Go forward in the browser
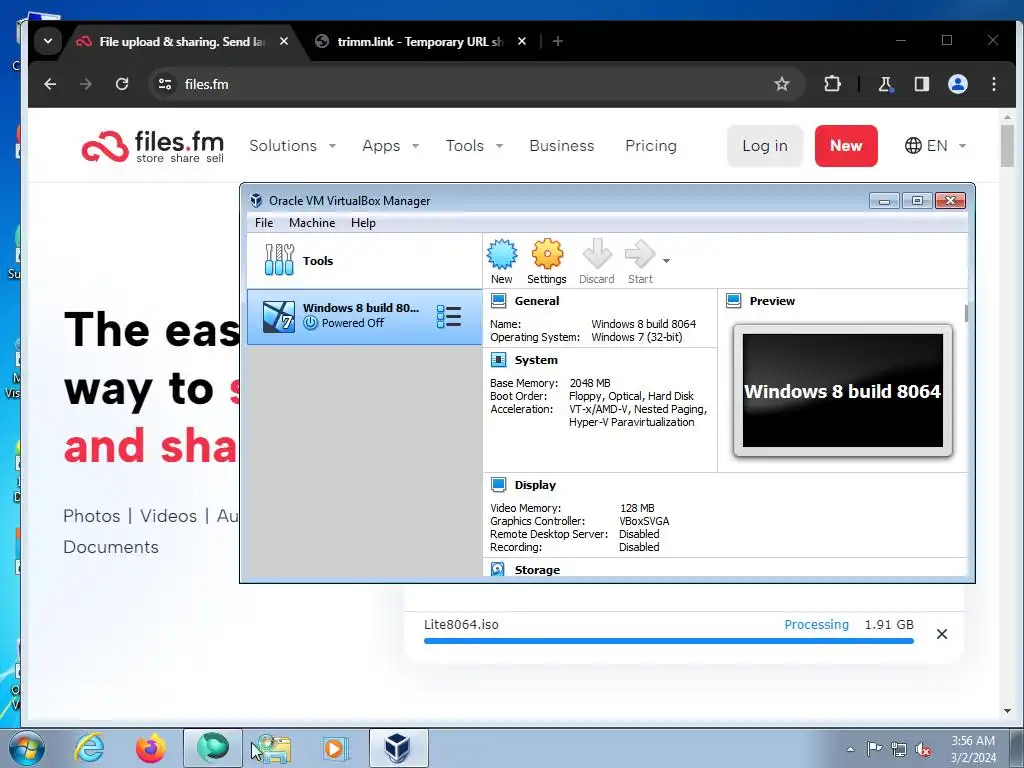This screenshot has height=768, width=1024. pyautogui.click(x=86, y=84)
